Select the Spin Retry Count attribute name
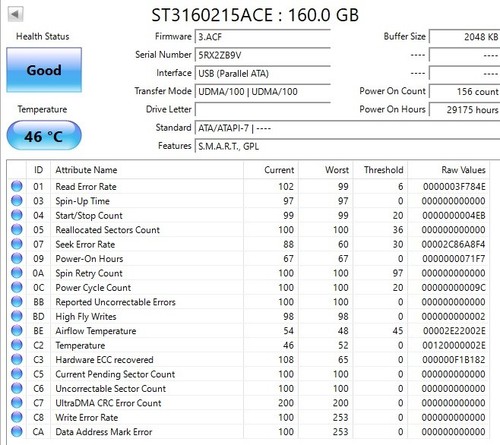Screen dimensions: 500x445 [89, 273]
